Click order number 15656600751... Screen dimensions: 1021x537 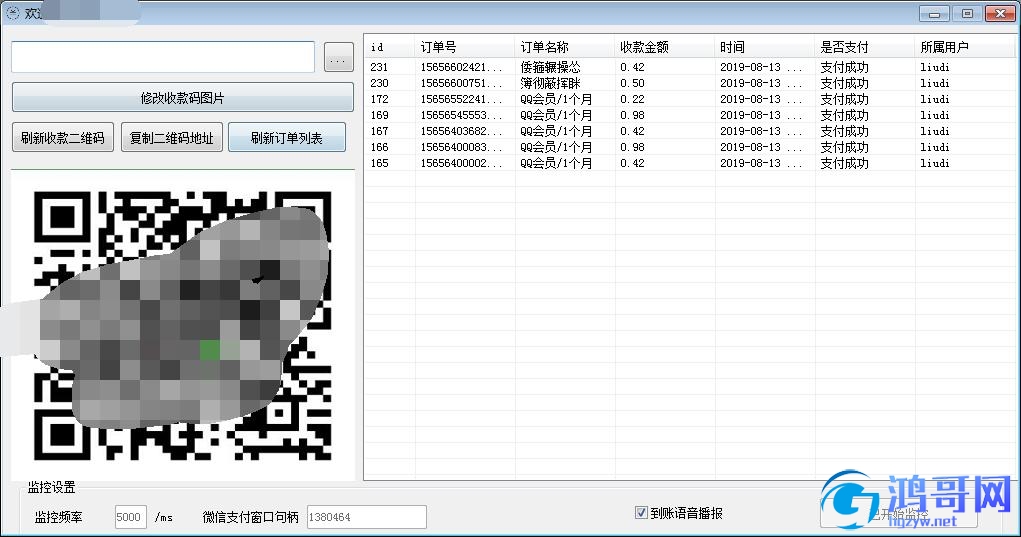coord(461,83)
